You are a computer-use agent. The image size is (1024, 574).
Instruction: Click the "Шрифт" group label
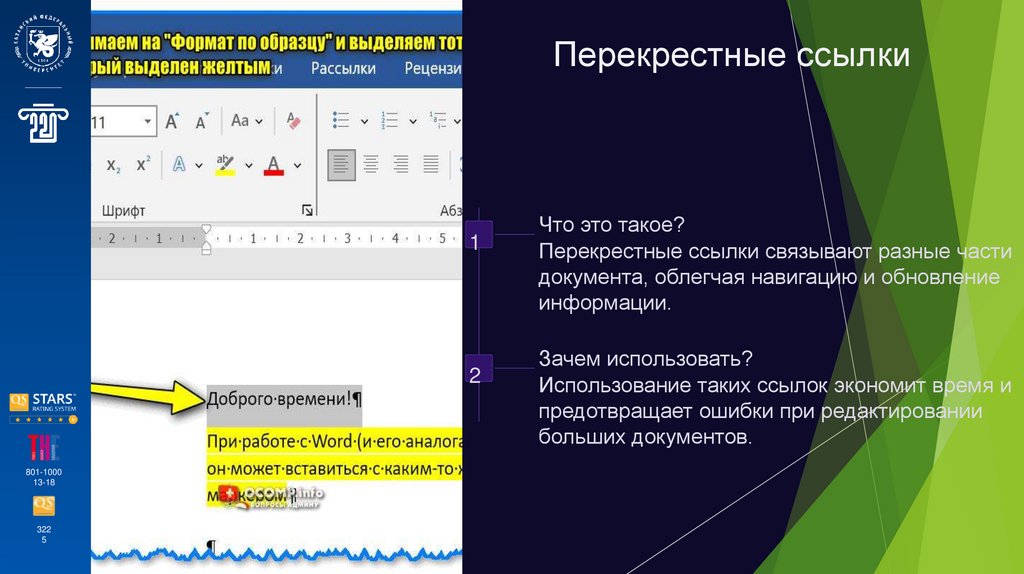(x=123, y=211)
